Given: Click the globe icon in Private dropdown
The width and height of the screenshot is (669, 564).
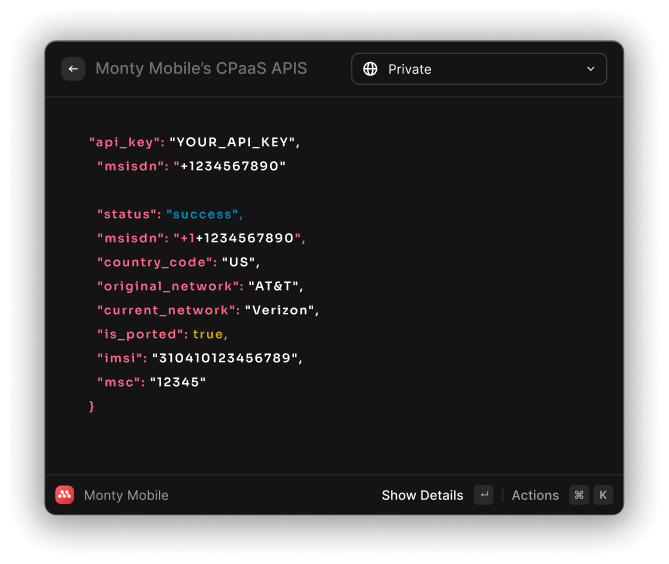Looking at the screenshot, I should pos(370,69).
